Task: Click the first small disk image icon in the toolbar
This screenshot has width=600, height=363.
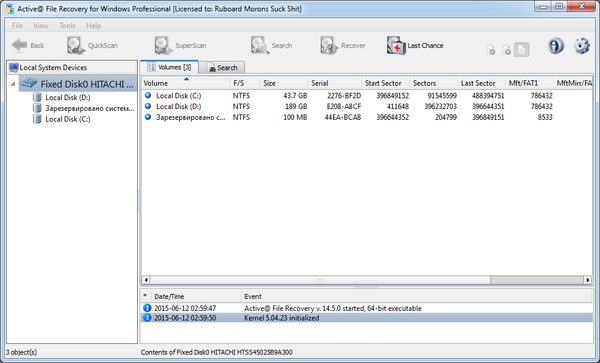Action: [x=491, y=50]
